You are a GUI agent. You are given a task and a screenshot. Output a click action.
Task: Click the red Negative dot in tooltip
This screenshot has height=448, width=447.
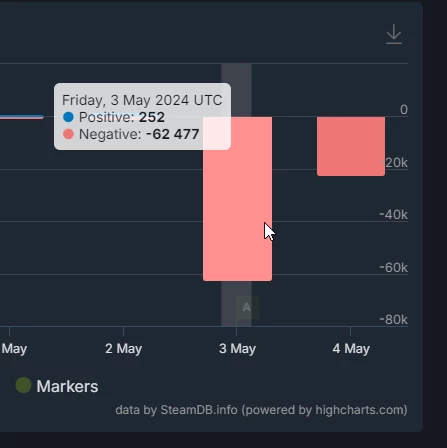click(68, 134)
